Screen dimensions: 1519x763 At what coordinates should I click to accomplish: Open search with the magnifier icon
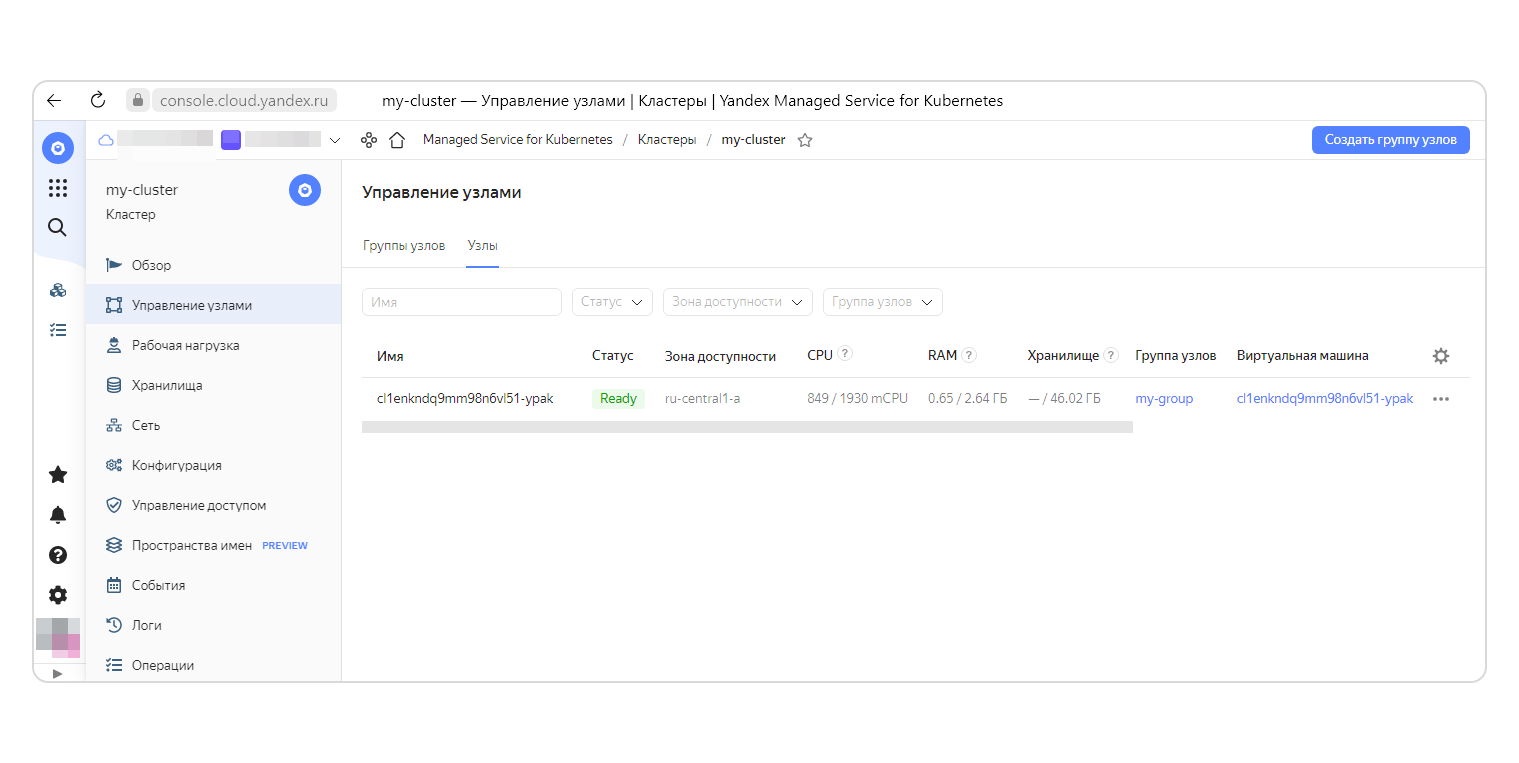pos(58,228)
